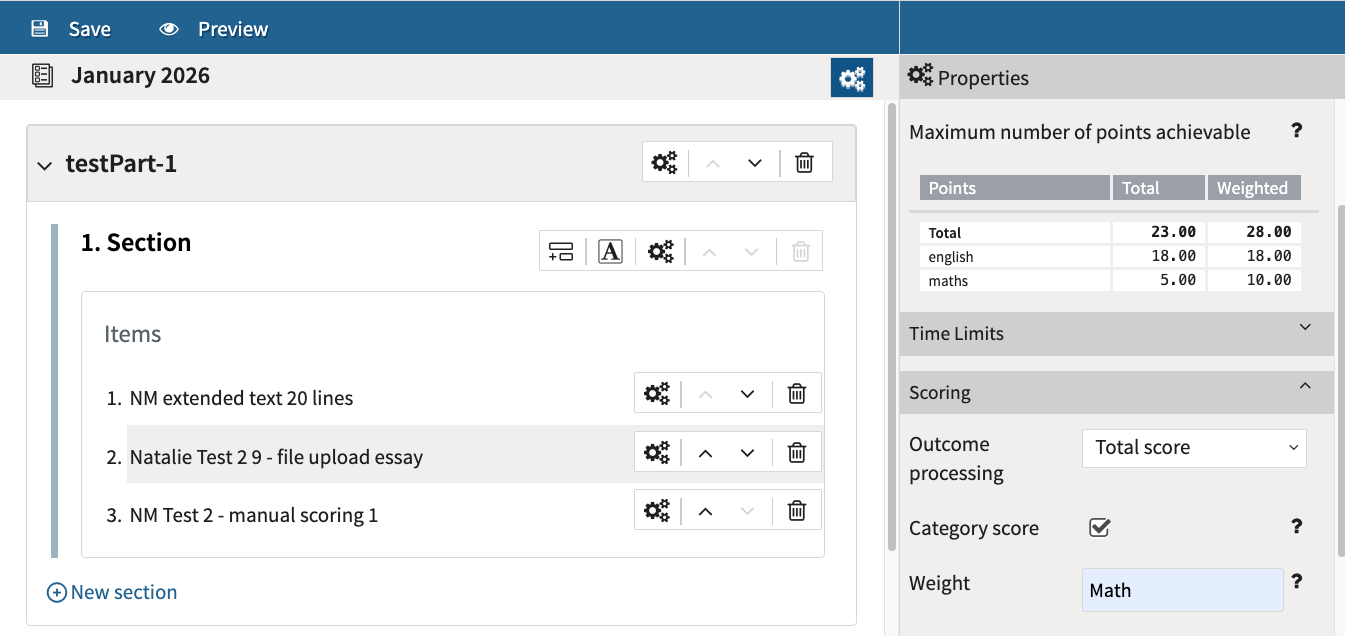Move NM Test 2 manual scoring item up
This screenshot has width=1345, height=636.
(x=705, y=511)
